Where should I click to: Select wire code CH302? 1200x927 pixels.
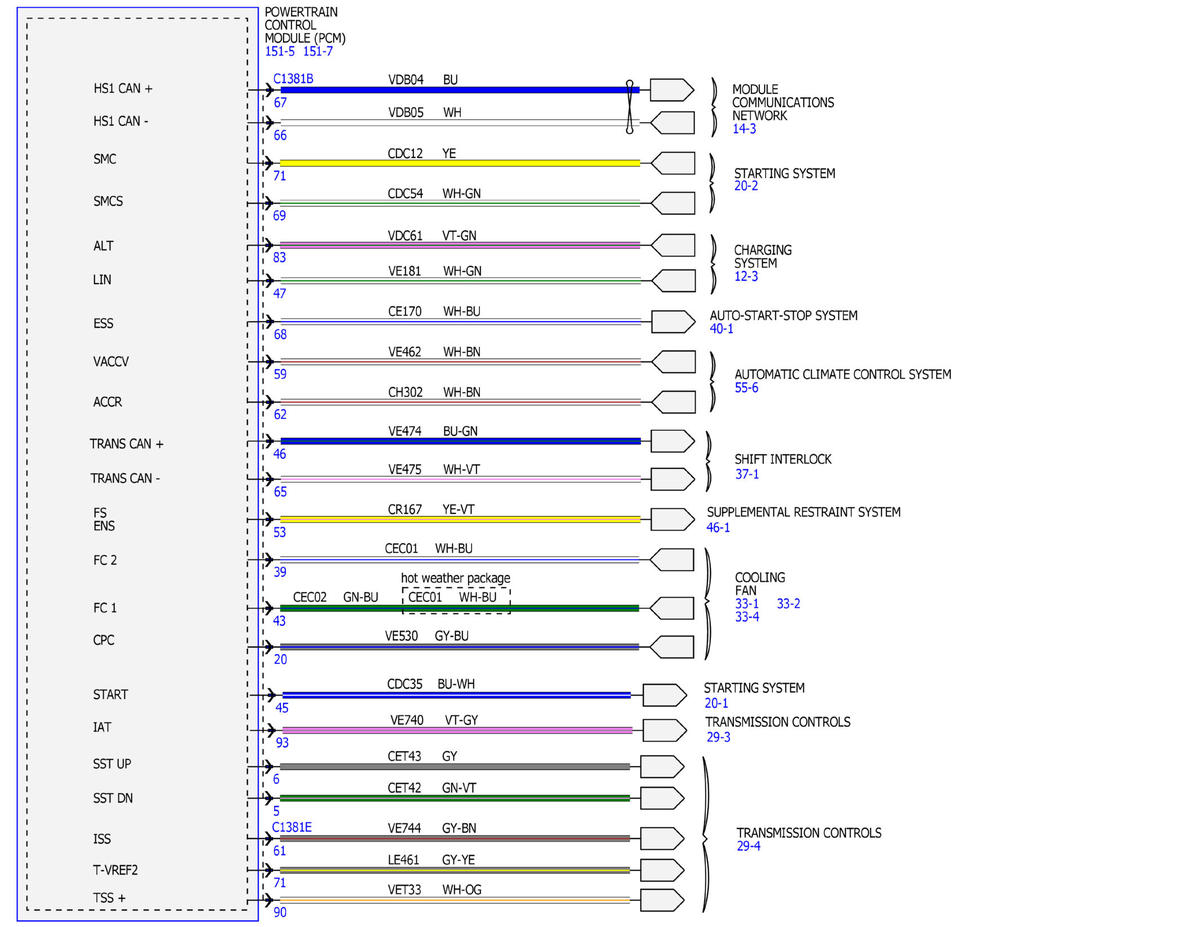[405, 393]
